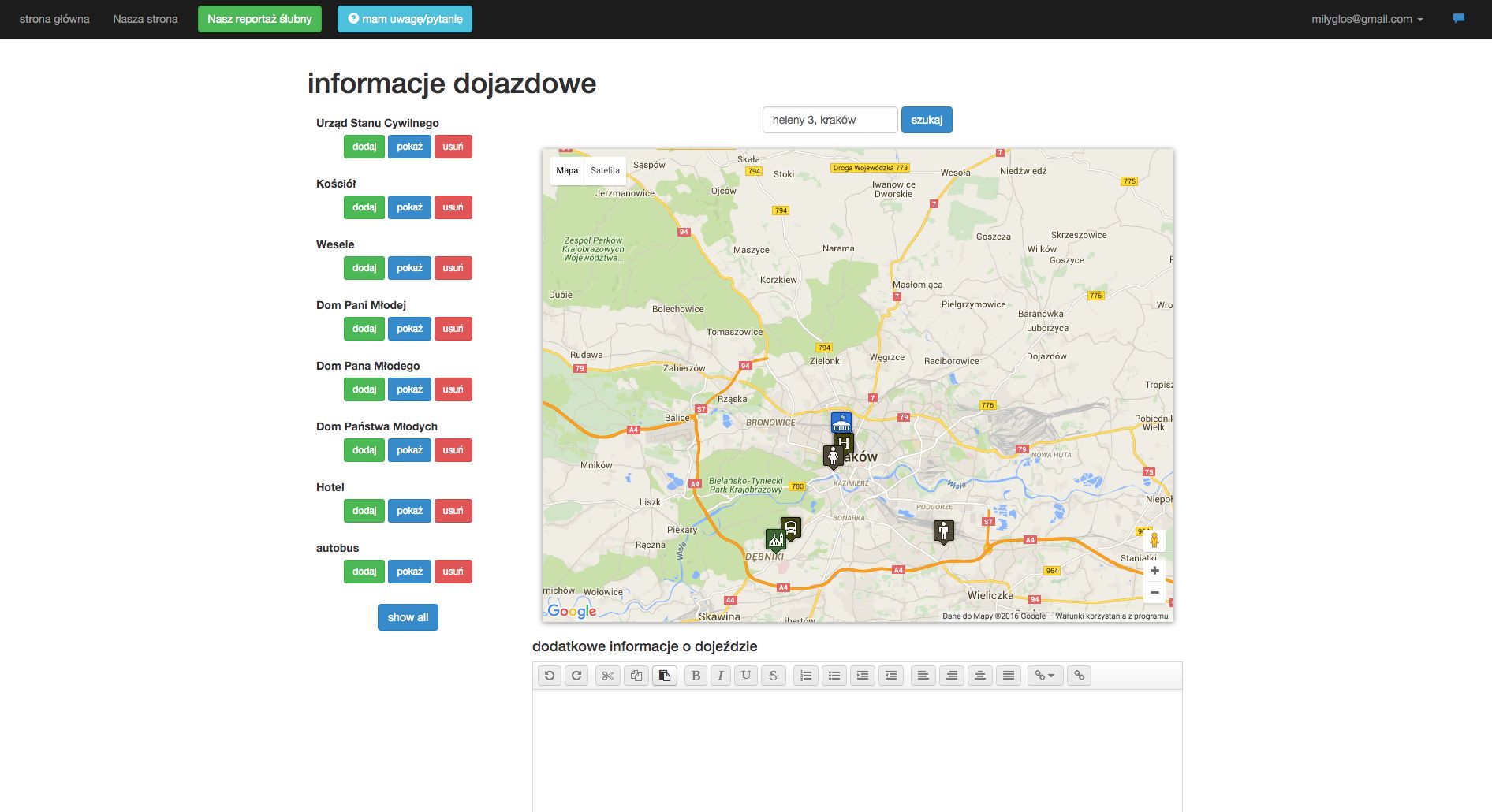Show autobus on the map
This screenshot has width=1492, height=812.
point(409,572)
